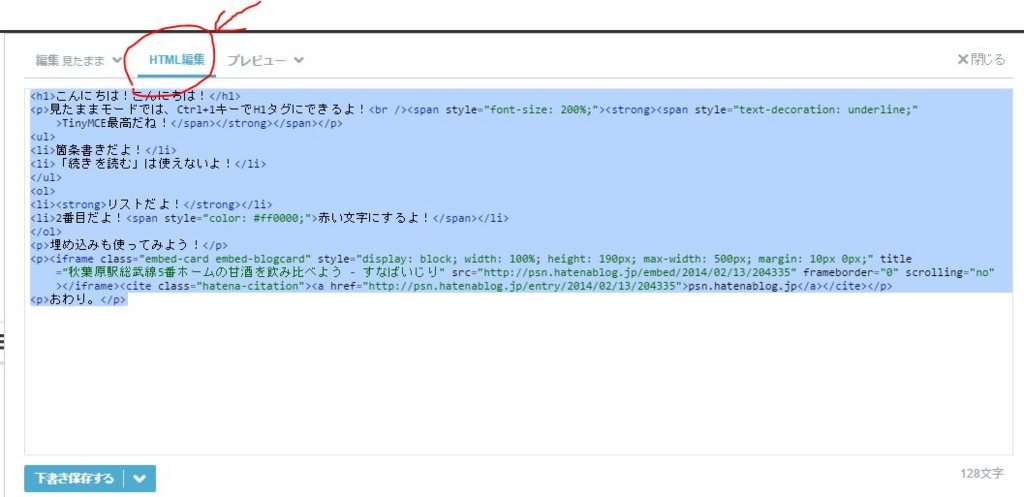Click the 「続きを読む」は使えないよ！ line
The height and width of the screenshot is (497, 1024).
(148, 163)
